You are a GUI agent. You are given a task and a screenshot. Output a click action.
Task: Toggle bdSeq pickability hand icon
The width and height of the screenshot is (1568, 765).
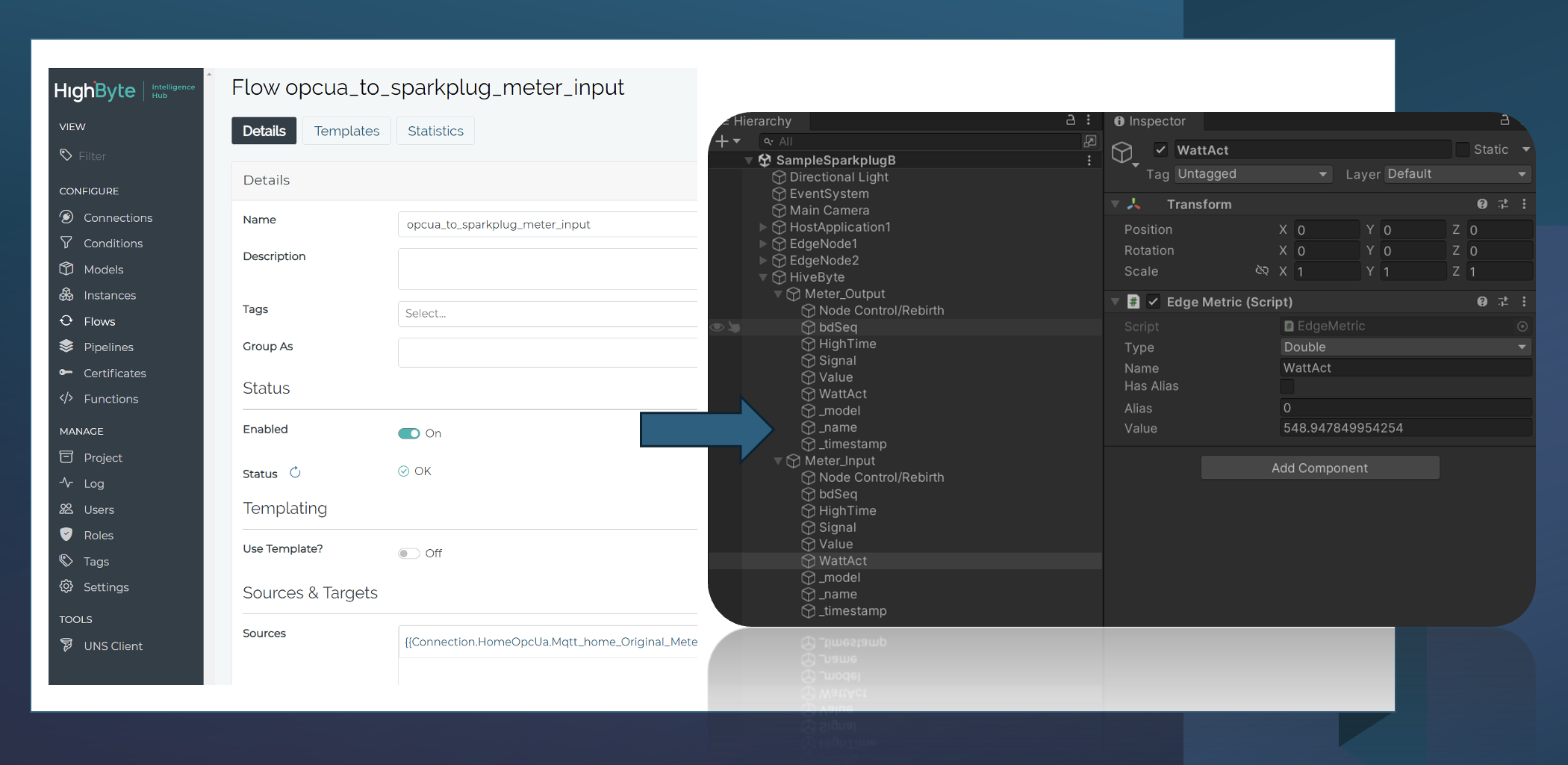pyautogui.click(x=734, y=327)
